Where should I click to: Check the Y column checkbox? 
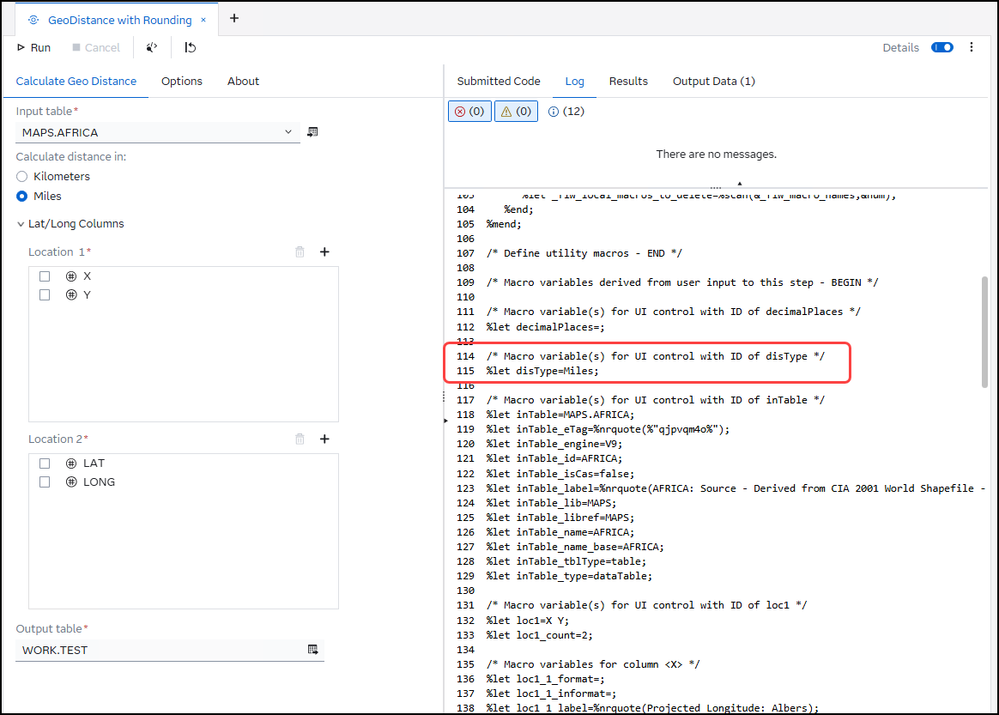pos(45,295)
